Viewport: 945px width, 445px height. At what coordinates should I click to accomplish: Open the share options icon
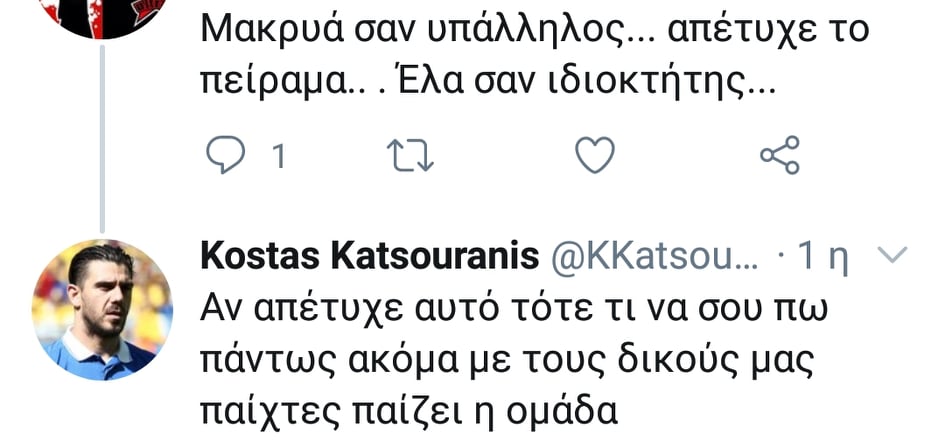coord(780,155)
